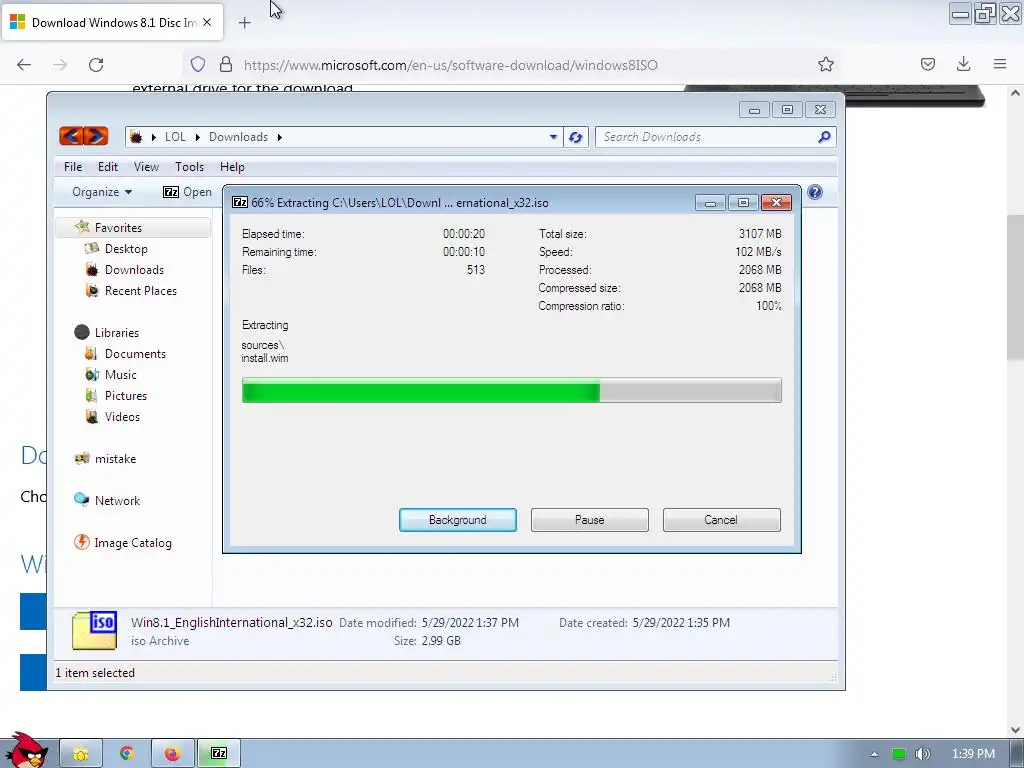Expand the breadcrumb arrow before LOL
Viewport: 1024px width, 768px height.
click(x=153, y=137)
